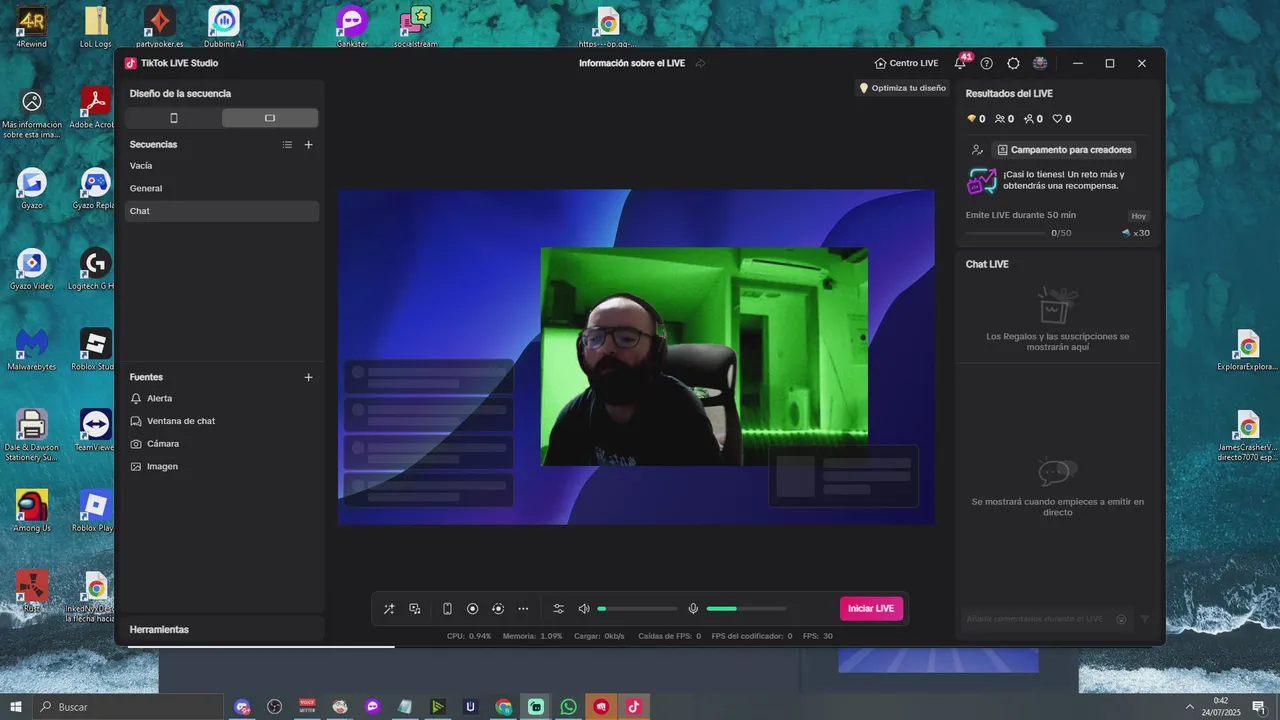Click the taskbar Buscar search box

129,707
